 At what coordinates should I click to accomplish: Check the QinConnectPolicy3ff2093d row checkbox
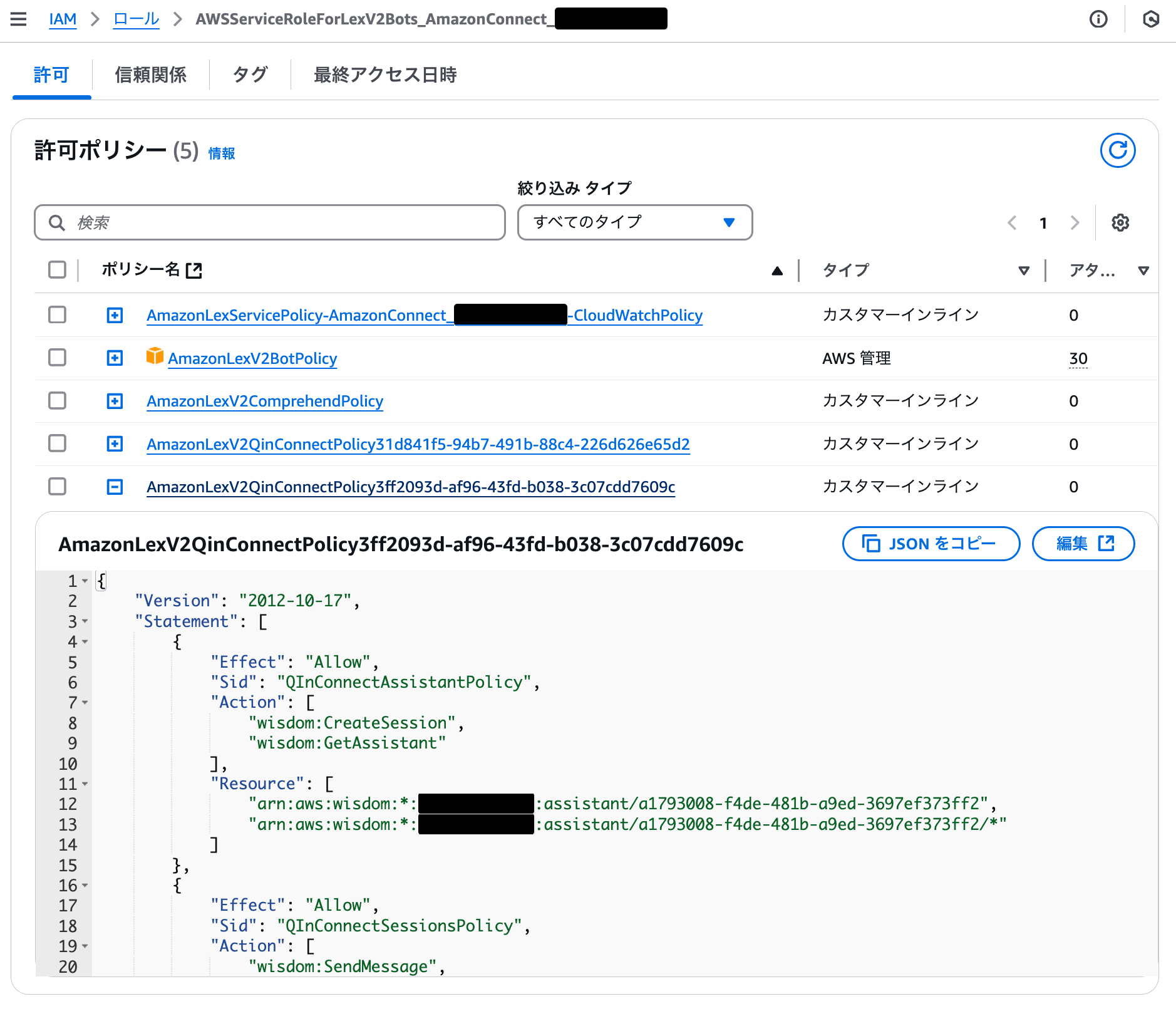click(x=57, y=486)
